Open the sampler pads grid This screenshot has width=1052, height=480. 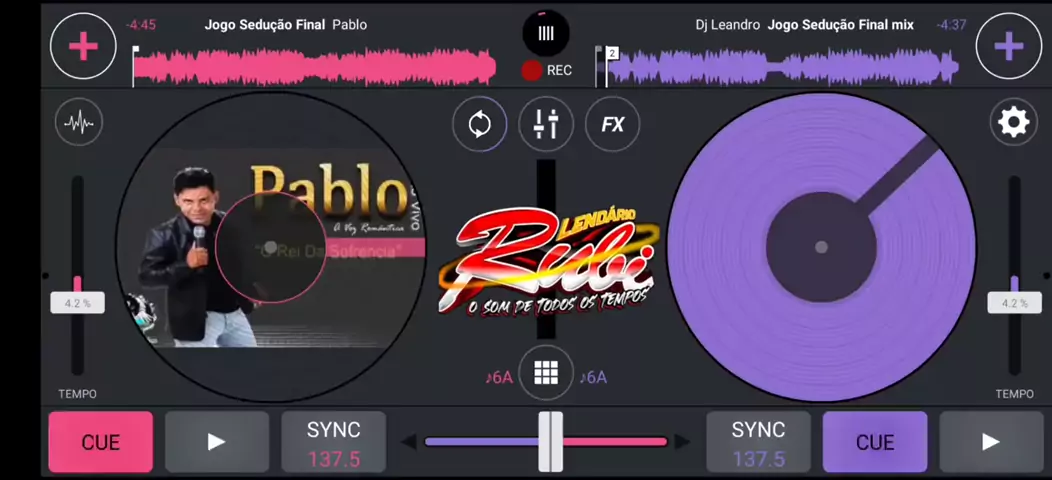point(546,372)
